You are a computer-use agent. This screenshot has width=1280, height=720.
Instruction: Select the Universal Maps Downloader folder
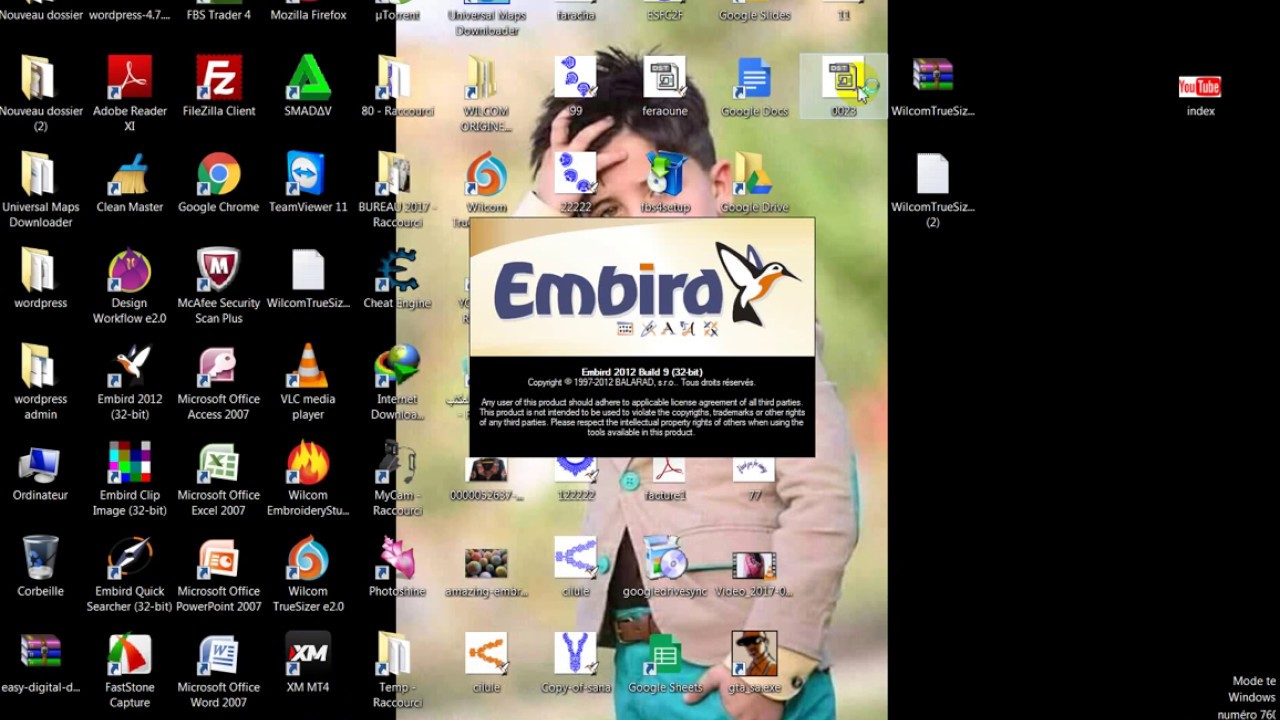pyautogui.click(x=40, y=191)
